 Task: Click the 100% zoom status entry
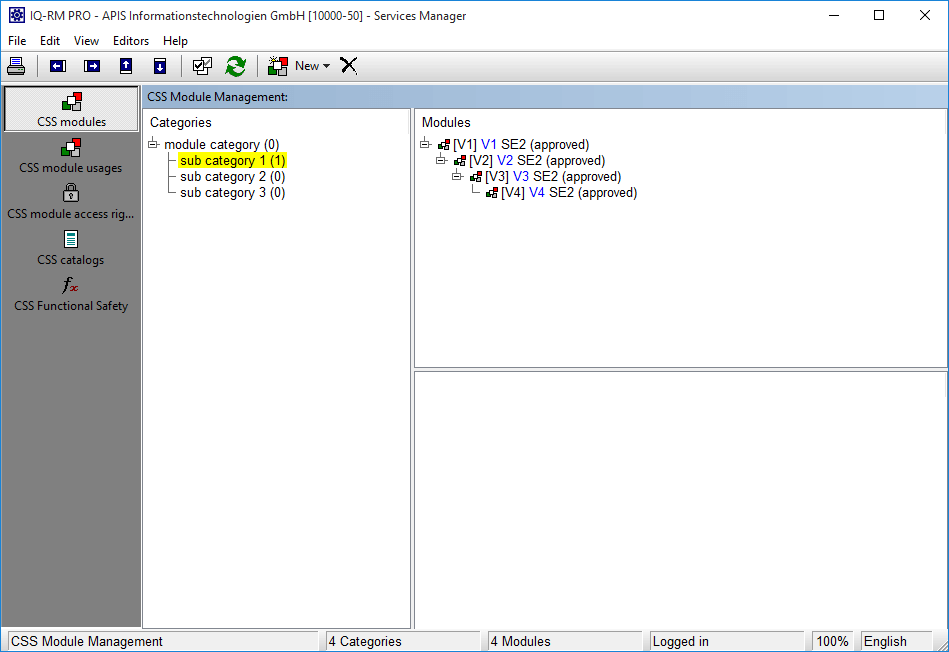click(x=833, y=641)
